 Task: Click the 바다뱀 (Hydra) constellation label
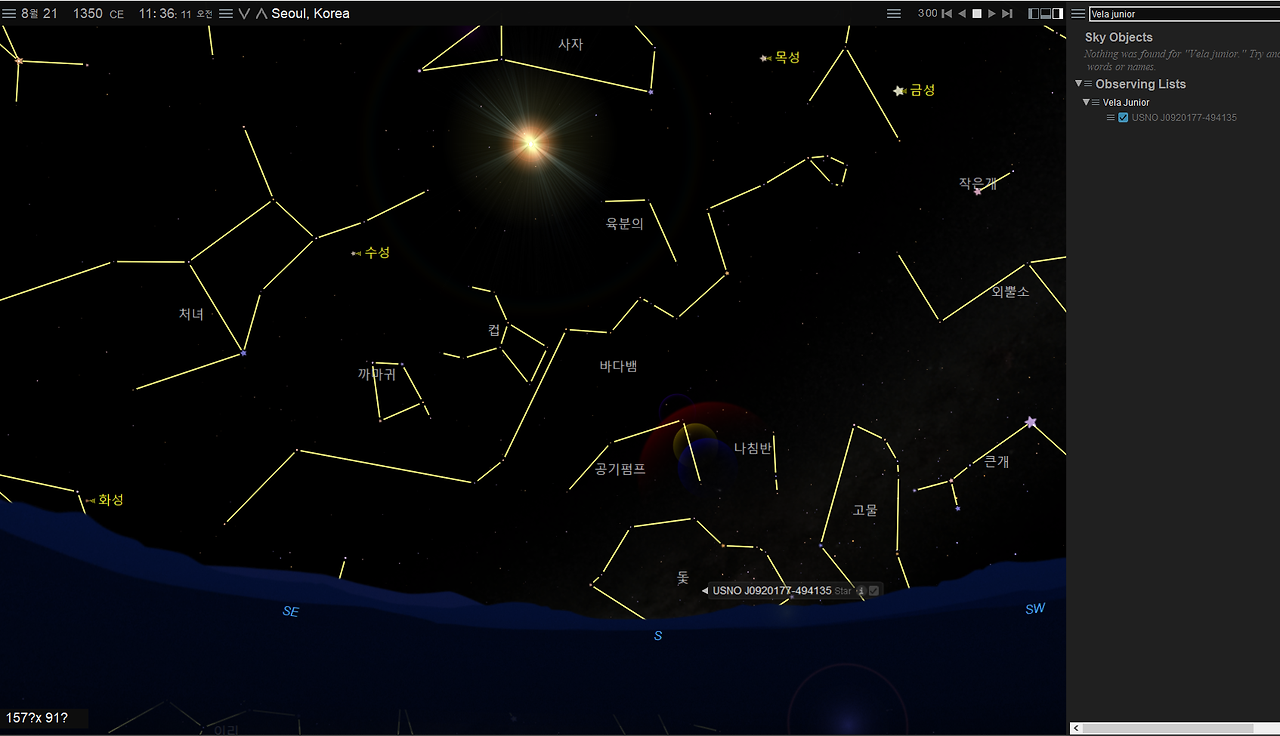pyautogui.click(x=618, y=366)
